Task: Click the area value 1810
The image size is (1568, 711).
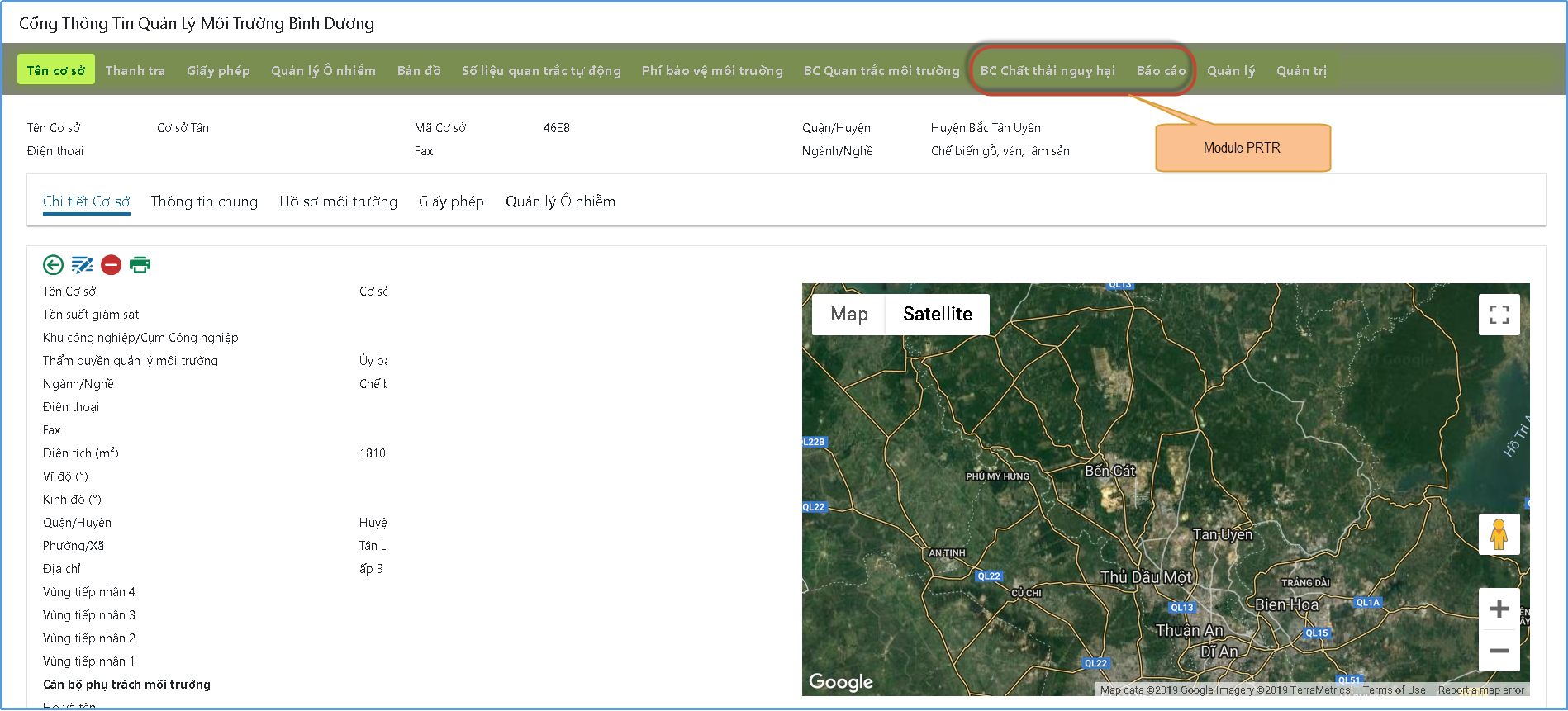Action: [x=373, y=453]
